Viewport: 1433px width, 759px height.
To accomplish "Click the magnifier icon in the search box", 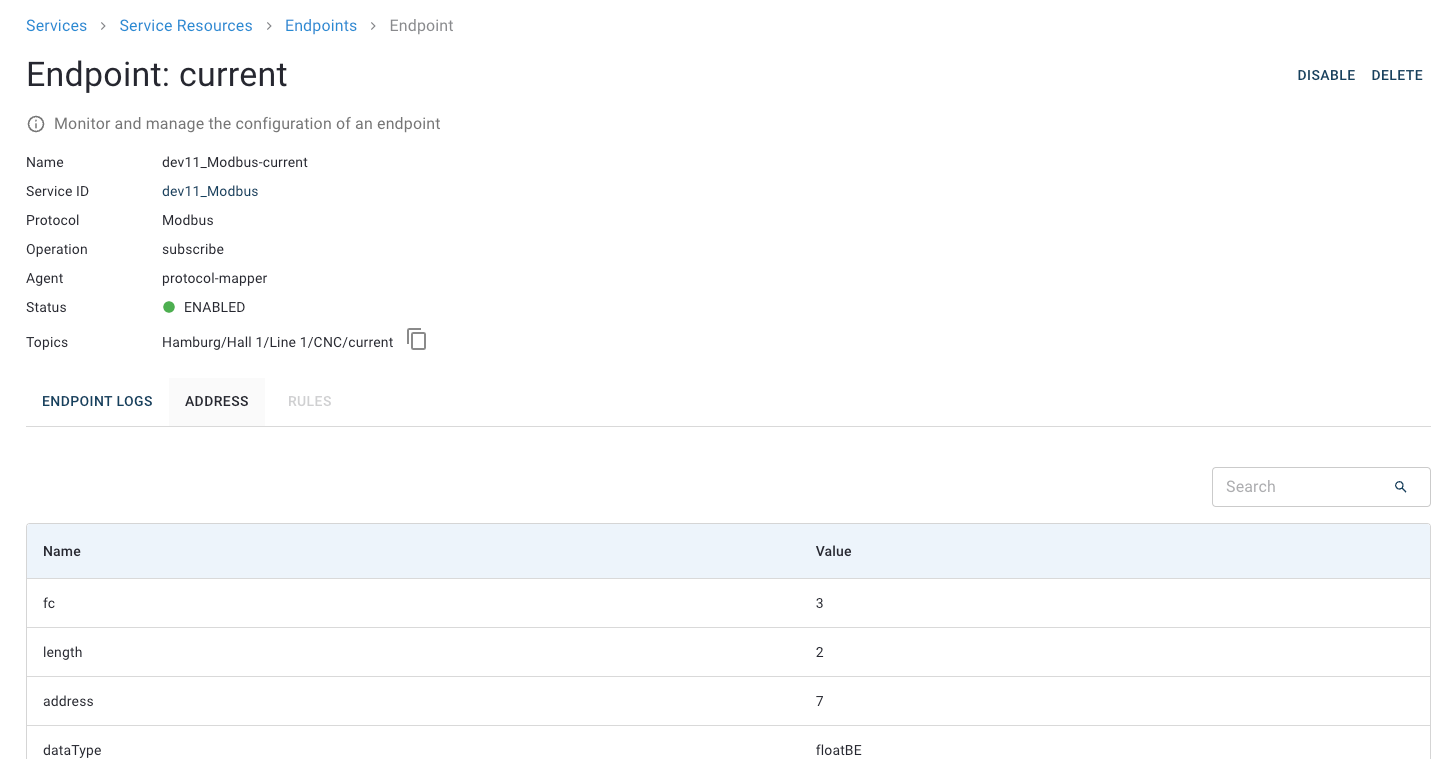I will pyautogui.click(x=1400, y=487).
